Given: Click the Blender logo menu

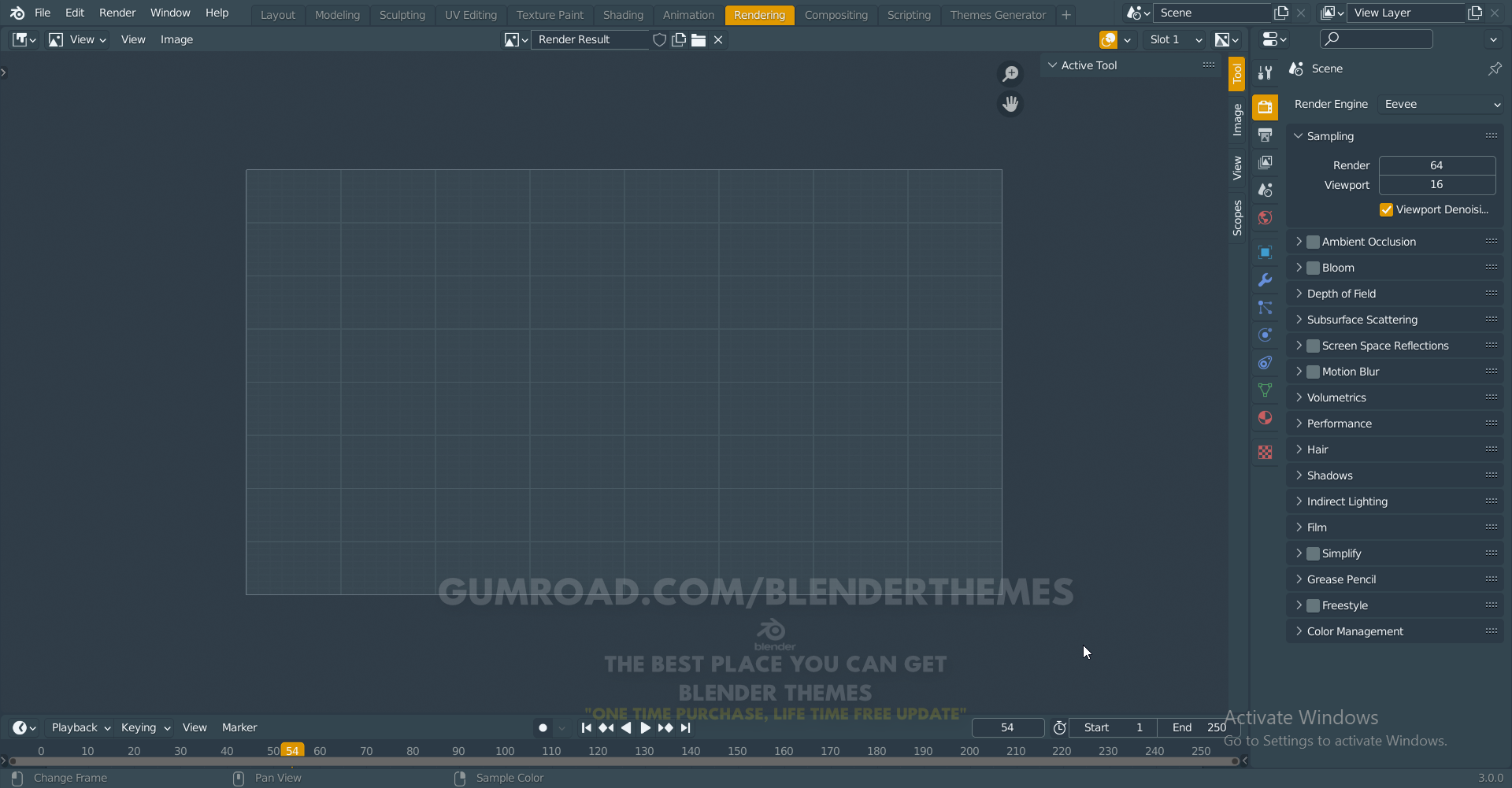Looking at the screenshot, I should [x=17, y=13].
